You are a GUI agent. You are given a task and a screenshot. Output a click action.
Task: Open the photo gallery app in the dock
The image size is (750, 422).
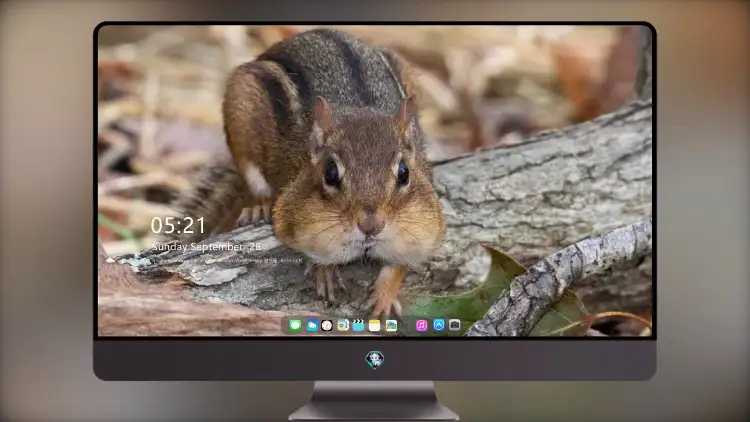pos(391,325)
